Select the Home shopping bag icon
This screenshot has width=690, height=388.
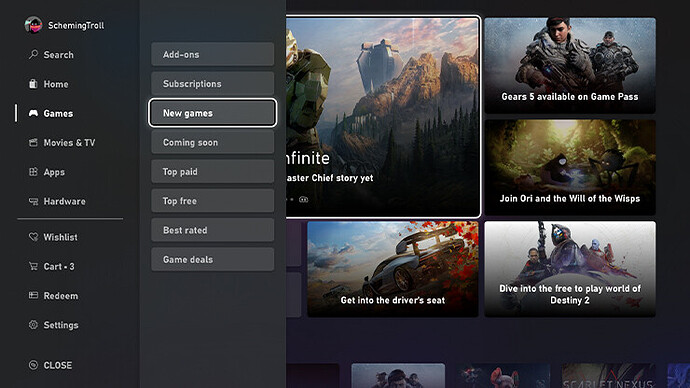[33, 84]
